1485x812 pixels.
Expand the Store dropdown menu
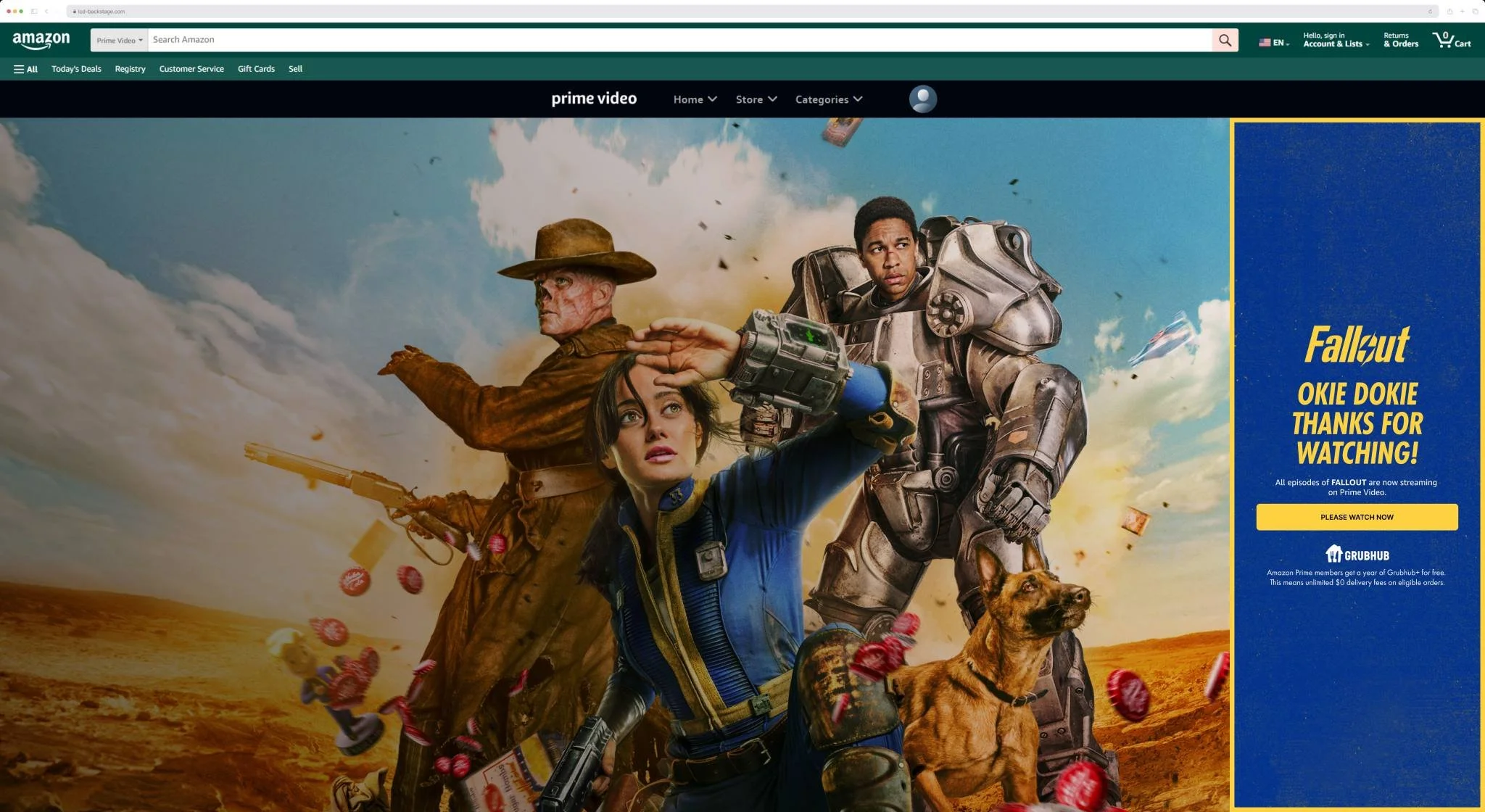[x=756, y=99]
